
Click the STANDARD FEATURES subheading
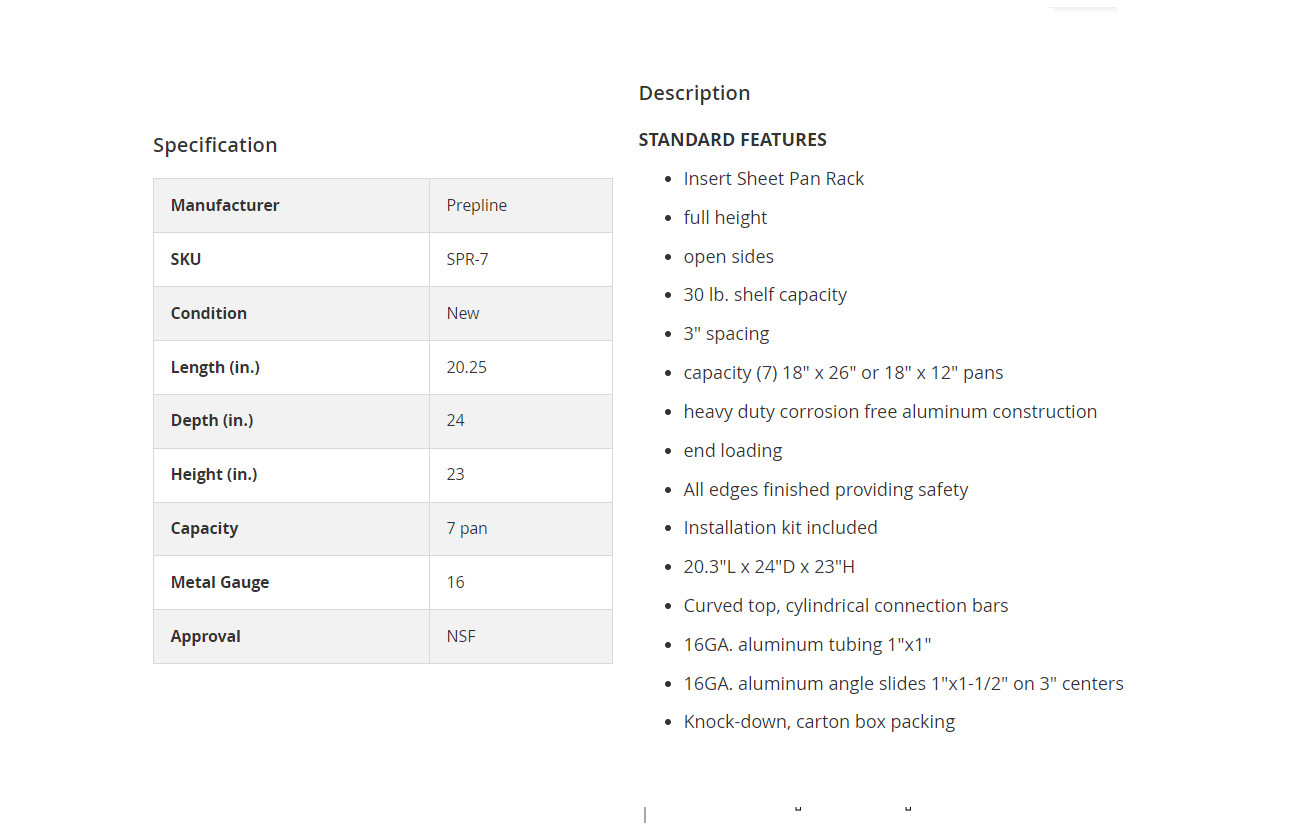[x=733, y=140]
